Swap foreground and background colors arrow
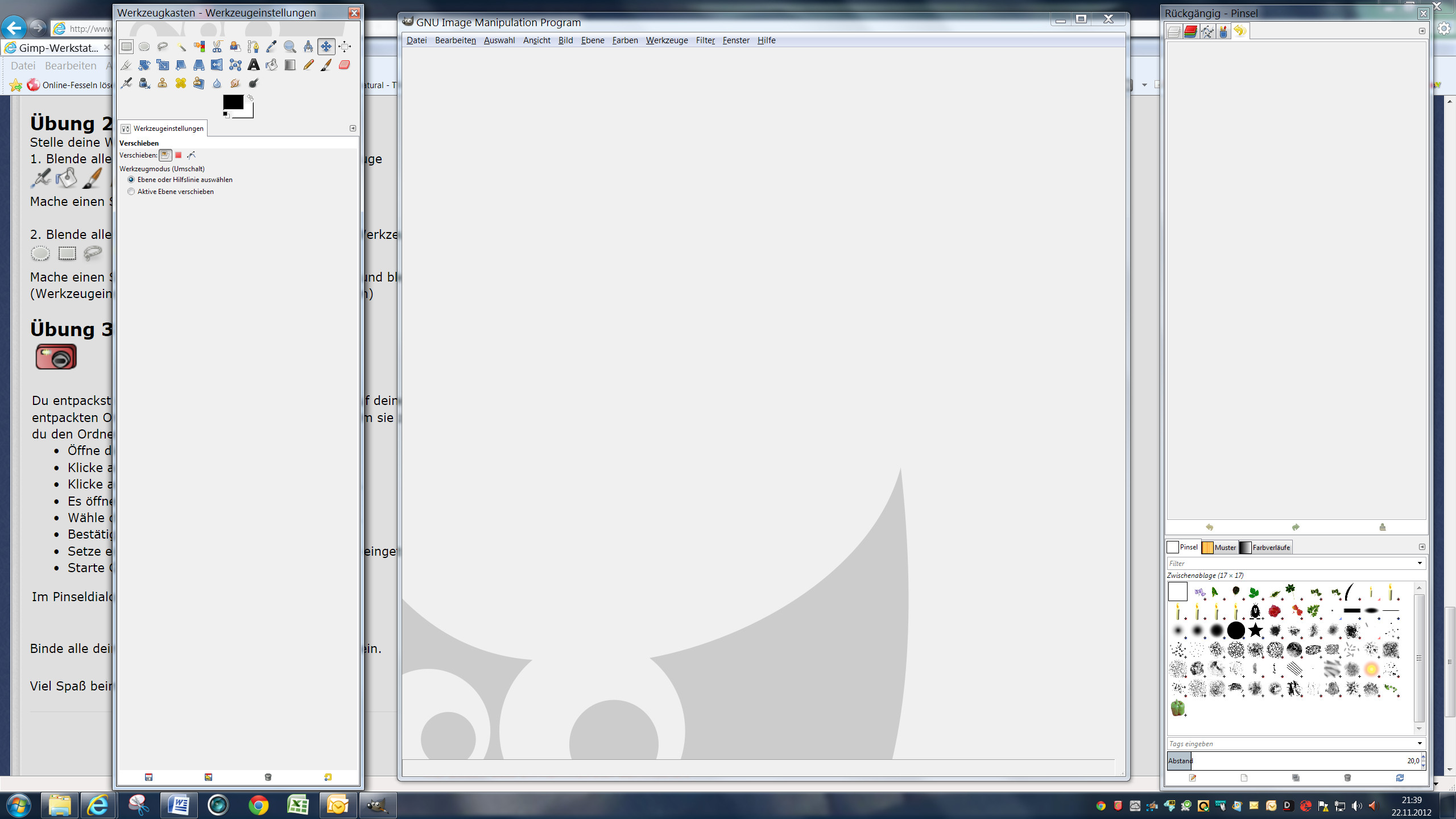1456x819 pixels. tap(250, 98)
